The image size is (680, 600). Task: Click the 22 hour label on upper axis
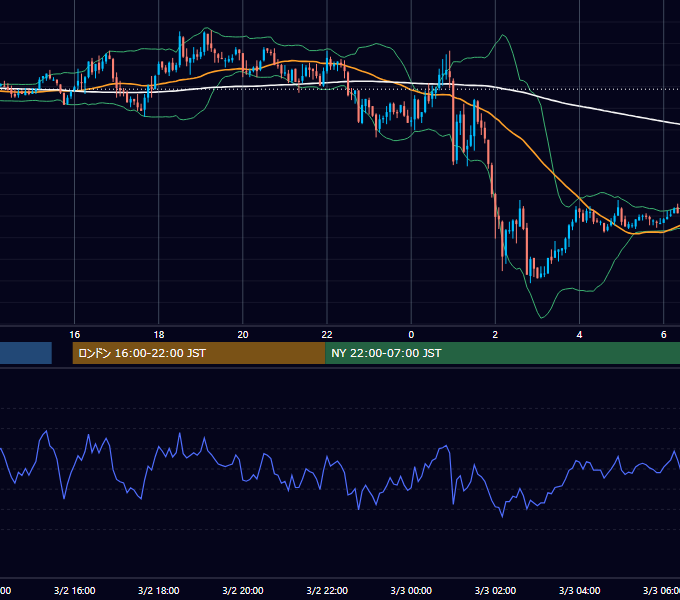pos(327,334)
